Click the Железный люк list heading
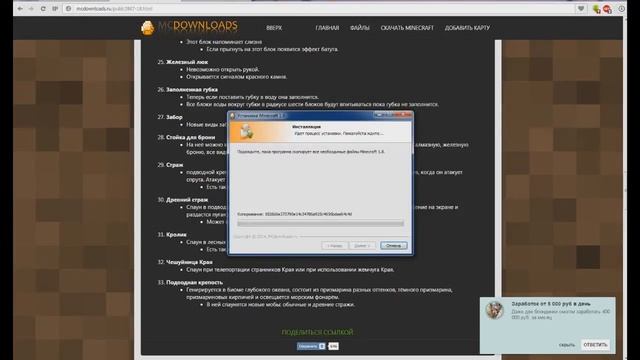The width and height of the screenshot is (640, 360). [187, 62]
